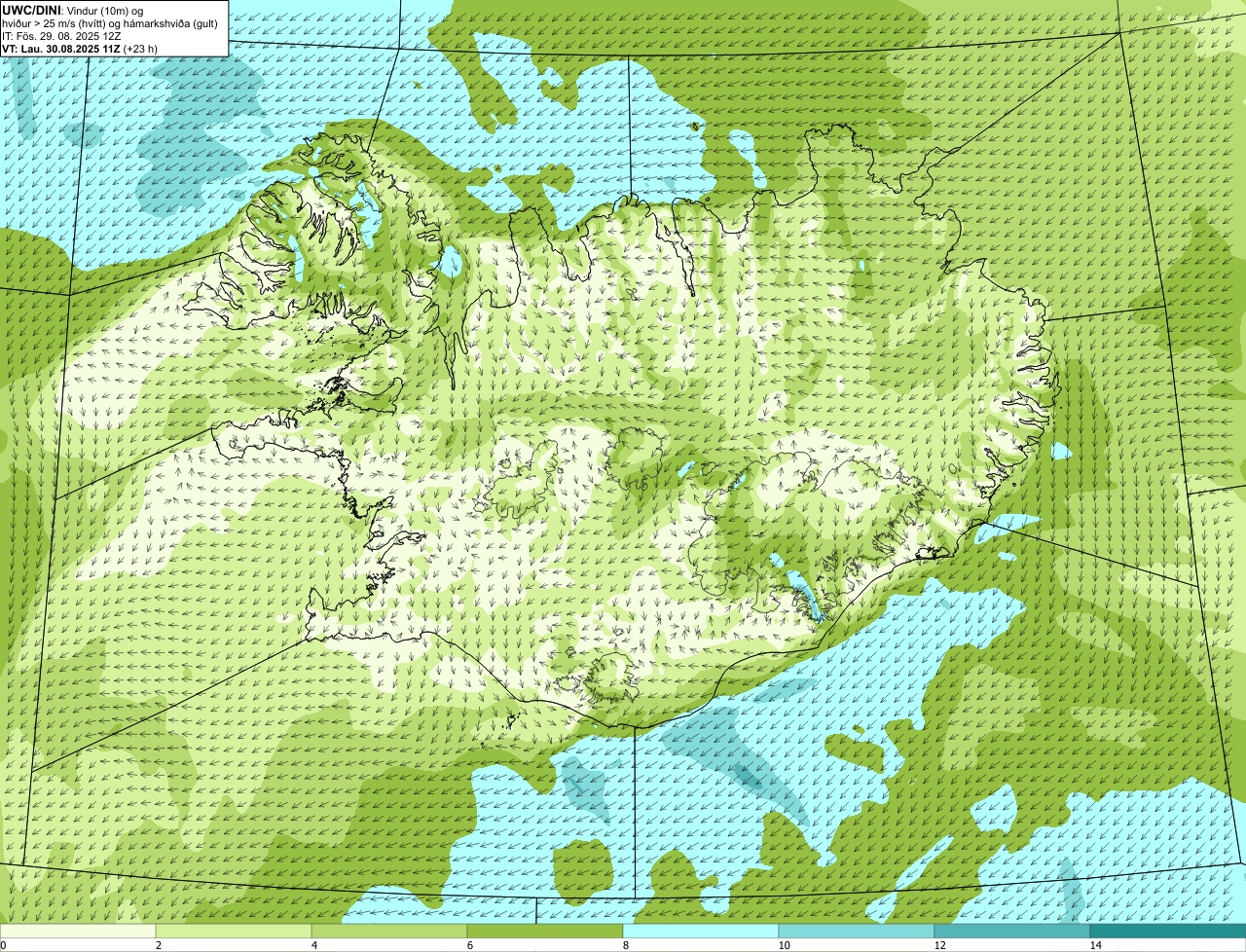The height and width of the screenshot is (952, 1246).
Task: Click the 'IT: Fös. 29. 08. 2025 12Z' line
Action: [x=61, y=36]
